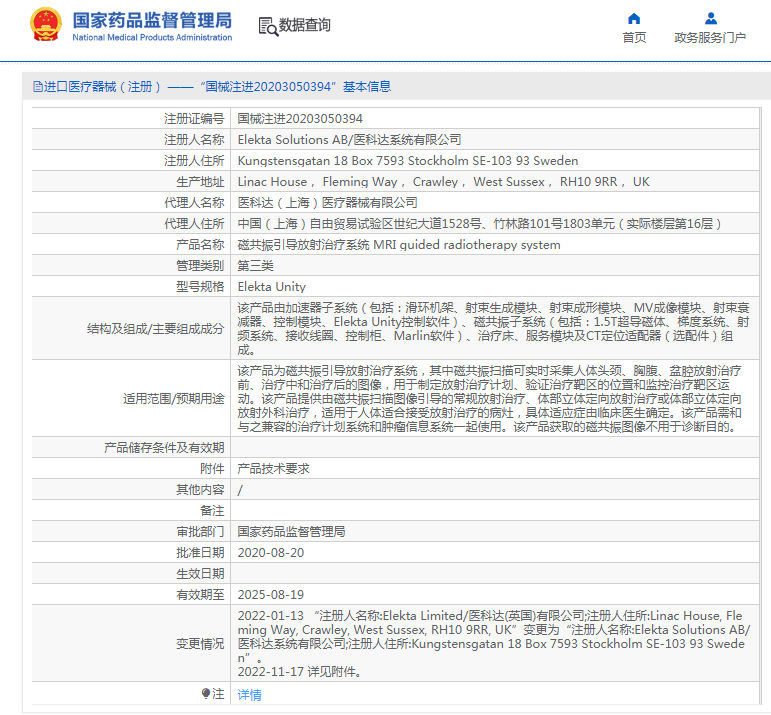Image resolution: width=771 pixels, height=715 pixels.
Task: Click the 第三类 management class value
Action: click(255, 266)
